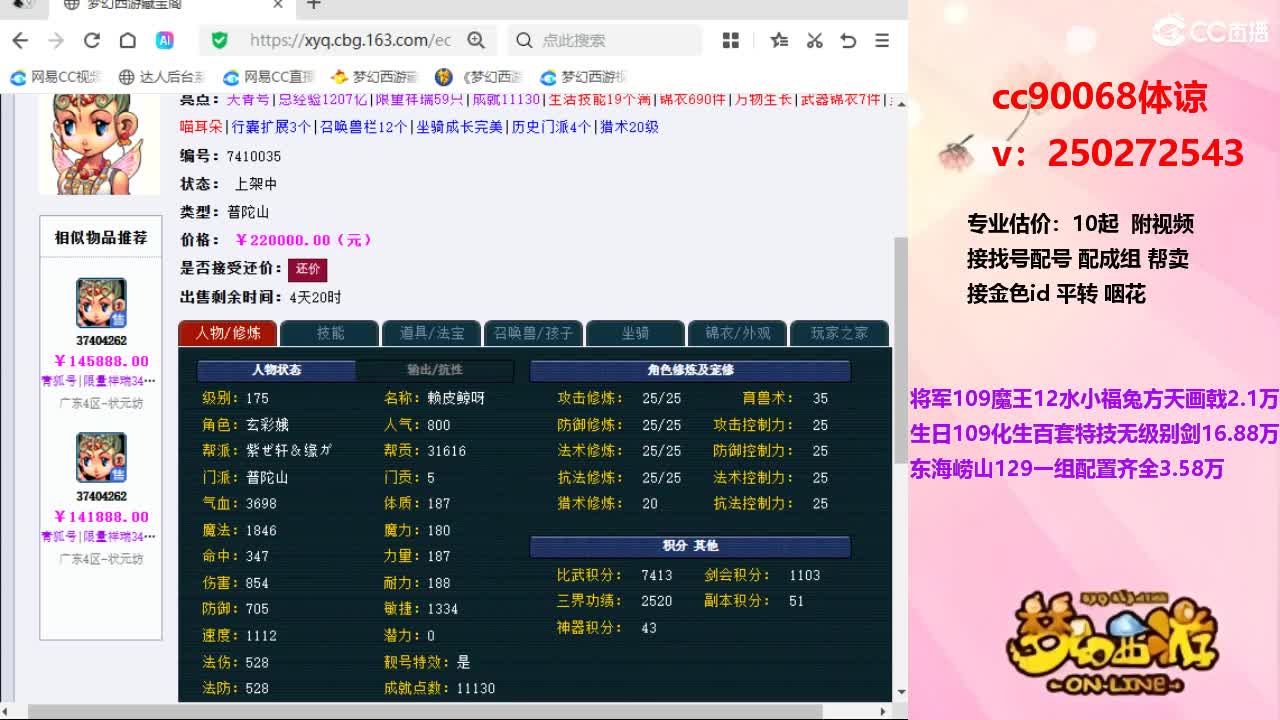Click the price ￥220000.00（元）
The width and height of the screenshot is (1280, 720).
click(x=304, y=240)
